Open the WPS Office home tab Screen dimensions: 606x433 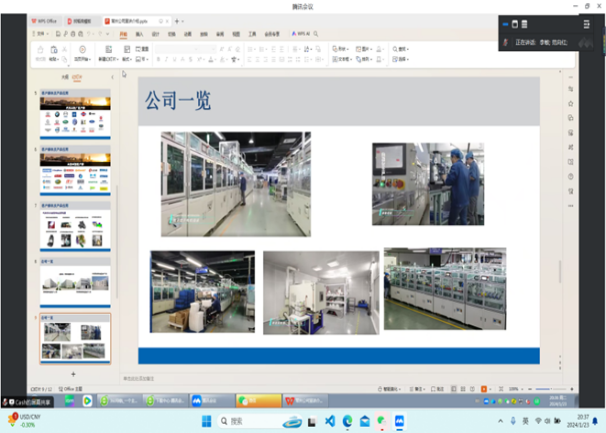pos(45,20)
